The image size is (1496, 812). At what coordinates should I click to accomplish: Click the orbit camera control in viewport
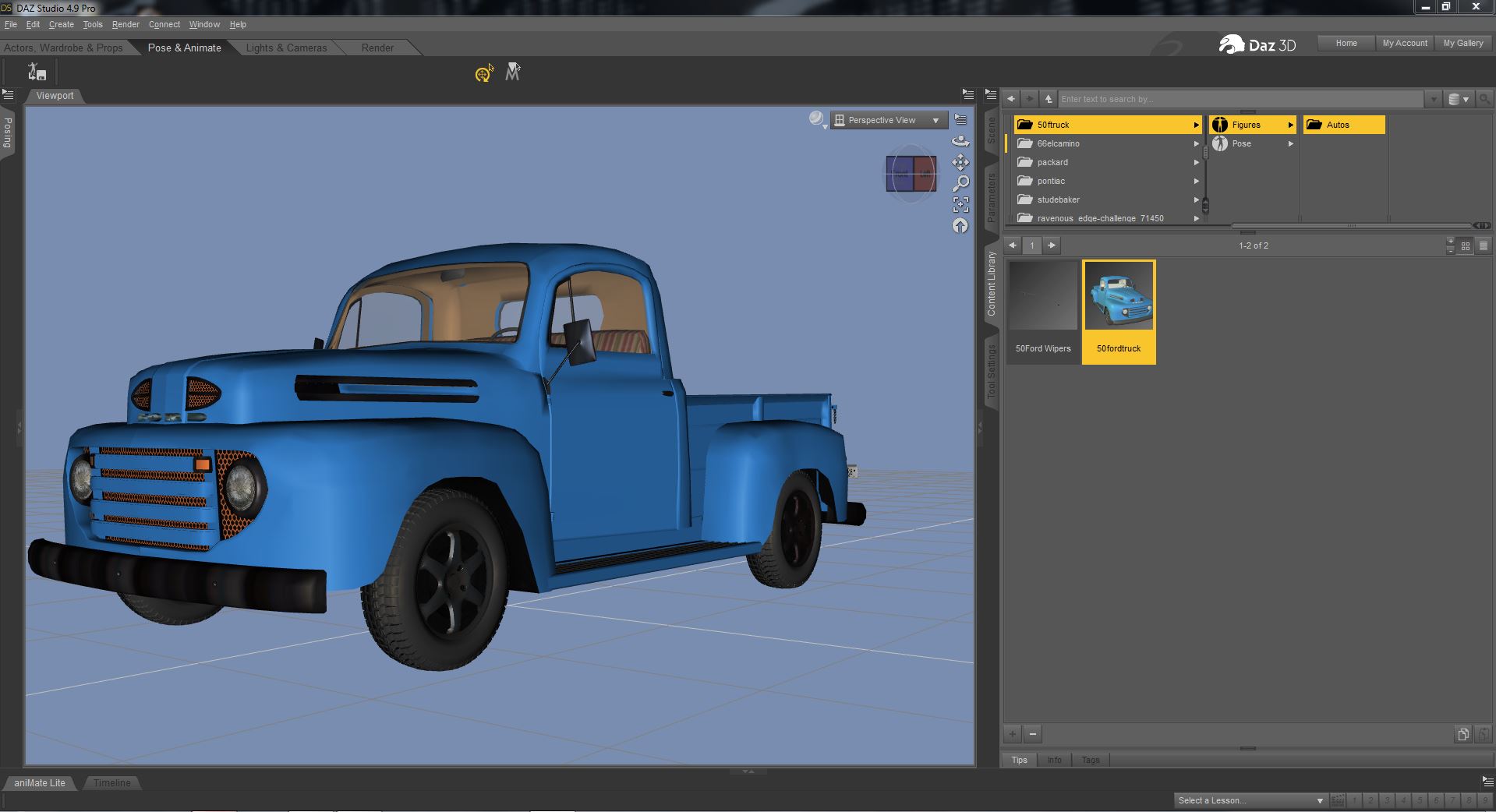[x=960, y=141]
